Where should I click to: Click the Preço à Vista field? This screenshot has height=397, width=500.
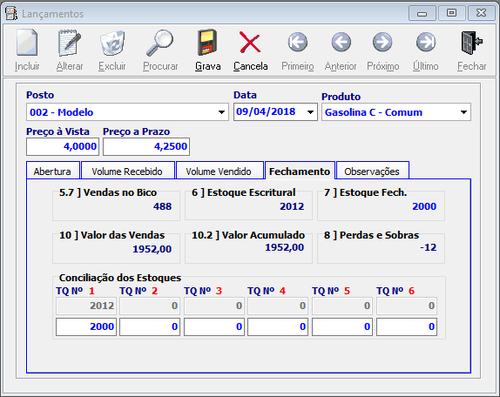[x=63, y=146]
